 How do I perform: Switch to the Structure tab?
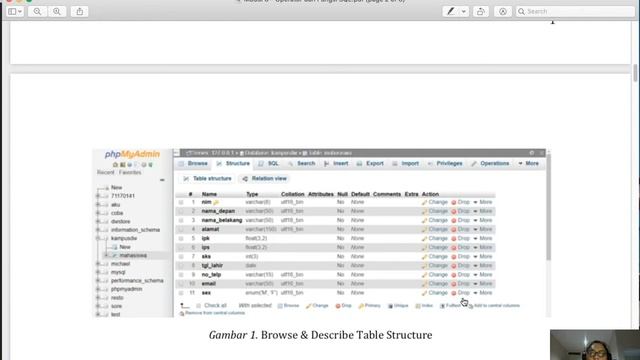coord(233,163)
